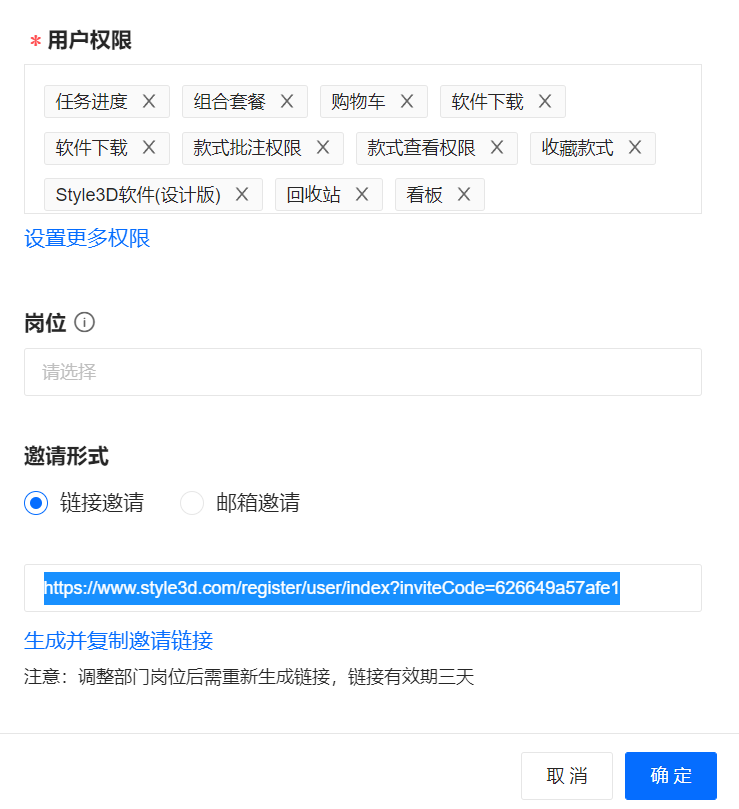Delete the 购物车 tag via its X

pos(407,101)
